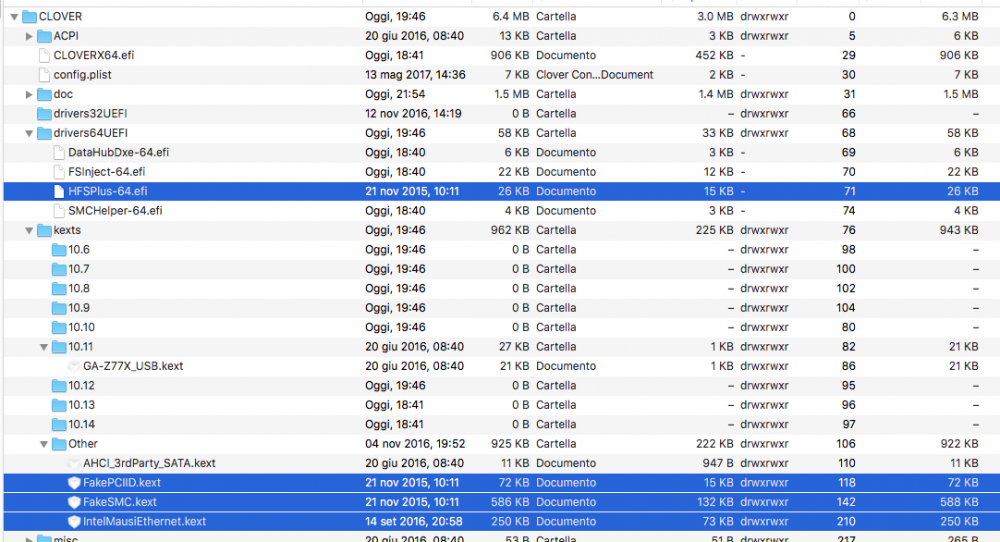The width and height of the screenshot is (1000, 542).
Task: Click the config.plist file icon
Action: [44, 75]
